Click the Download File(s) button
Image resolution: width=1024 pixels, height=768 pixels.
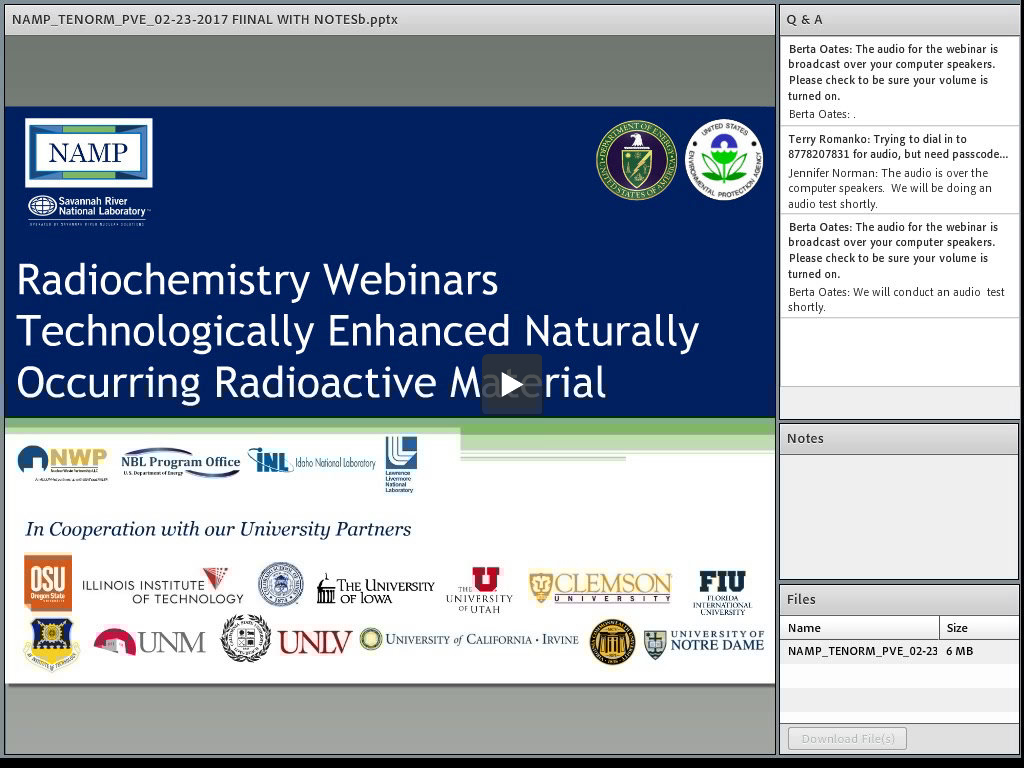click(847, 739)
